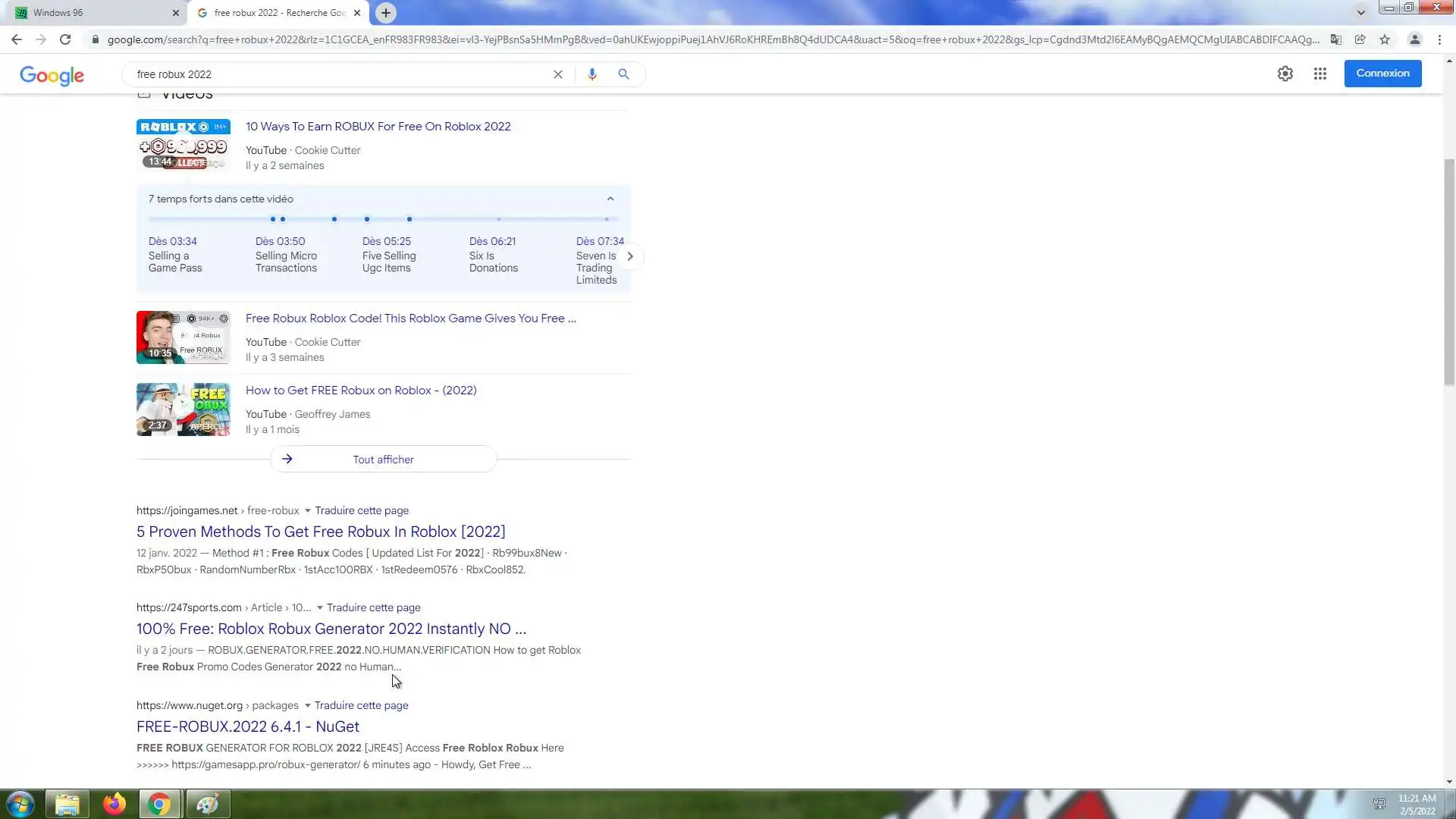The height and width of the screenshot is (819, 1456).
Task: Expand joingames.net result options arrow
Action: pos(307,511)
